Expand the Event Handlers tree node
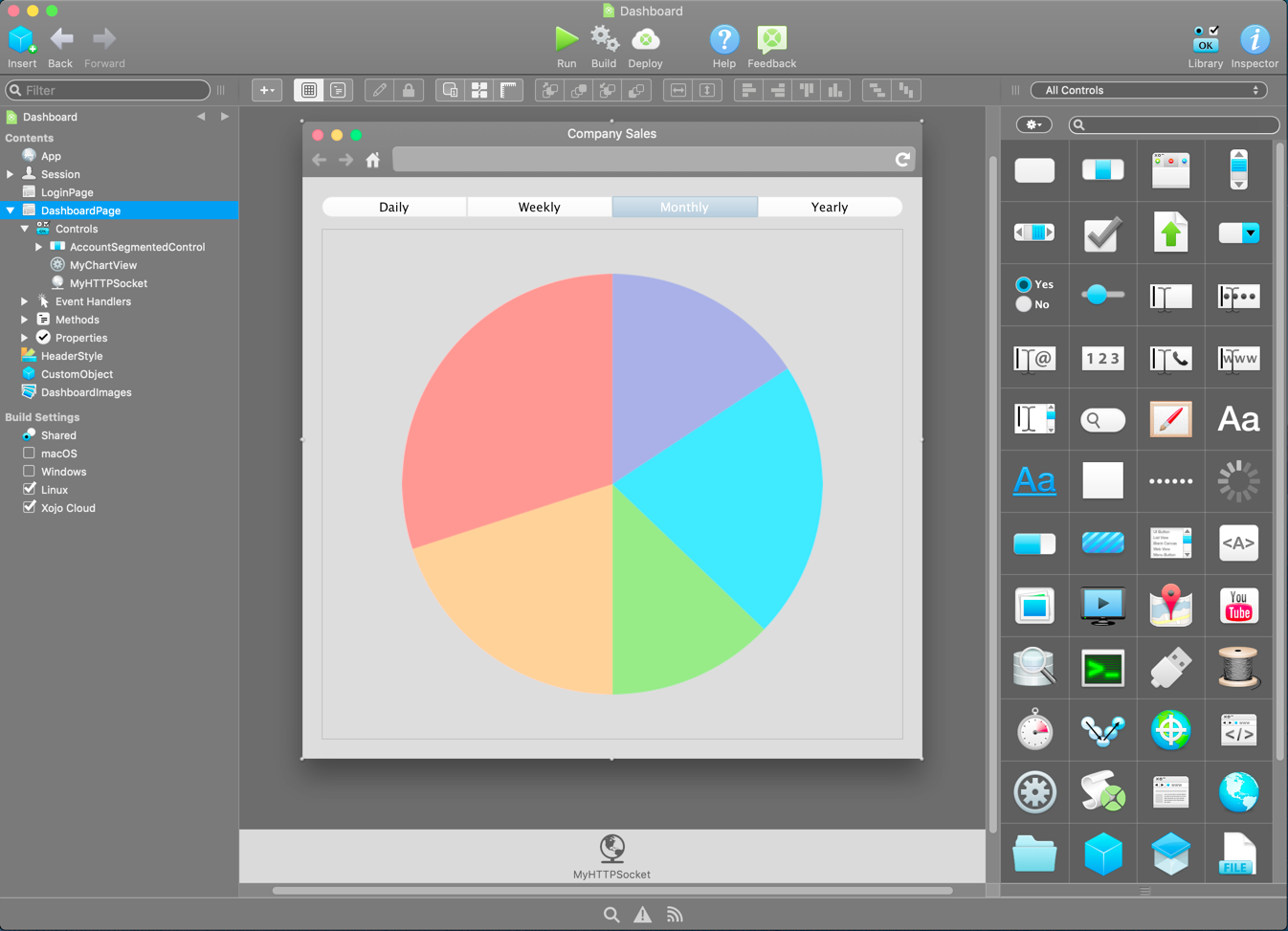The width and height of the screenshot is (1288, 931). pos(25,301)
